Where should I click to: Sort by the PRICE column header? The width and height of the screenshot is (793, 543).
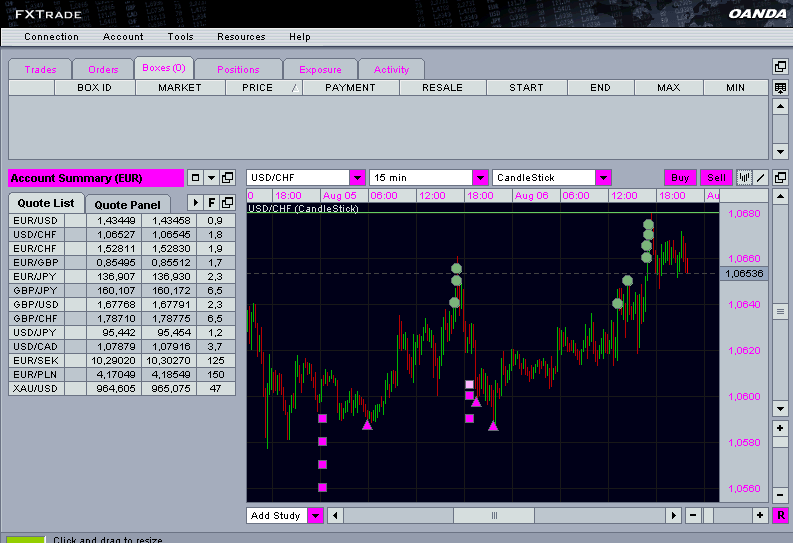(x=263, y=88)
